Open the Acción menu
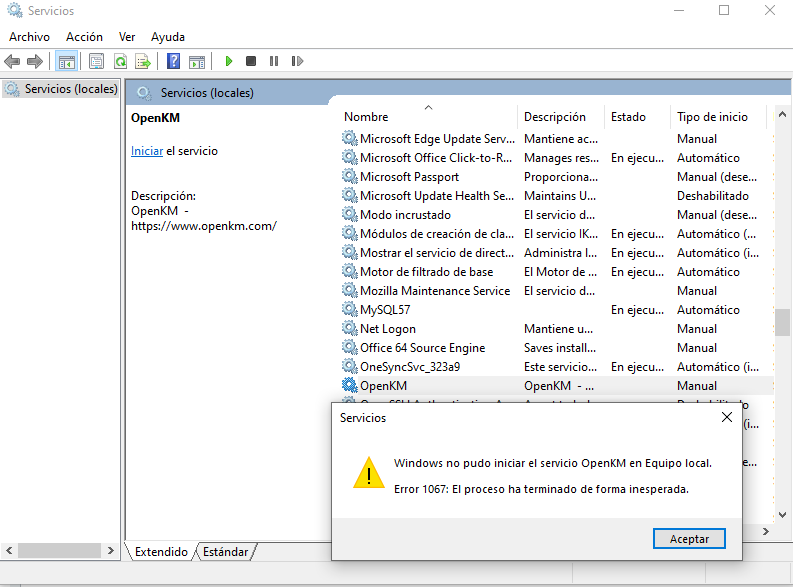The height and width of the screenshot is (587, 793). (x=84, y=37)
